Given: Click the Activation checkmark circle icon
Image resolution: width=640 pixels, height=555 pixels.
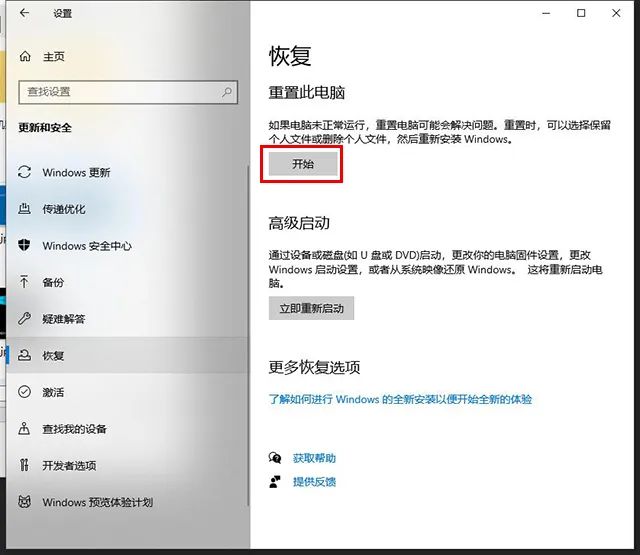Looking at the screenshot, I should pos(26,392).
